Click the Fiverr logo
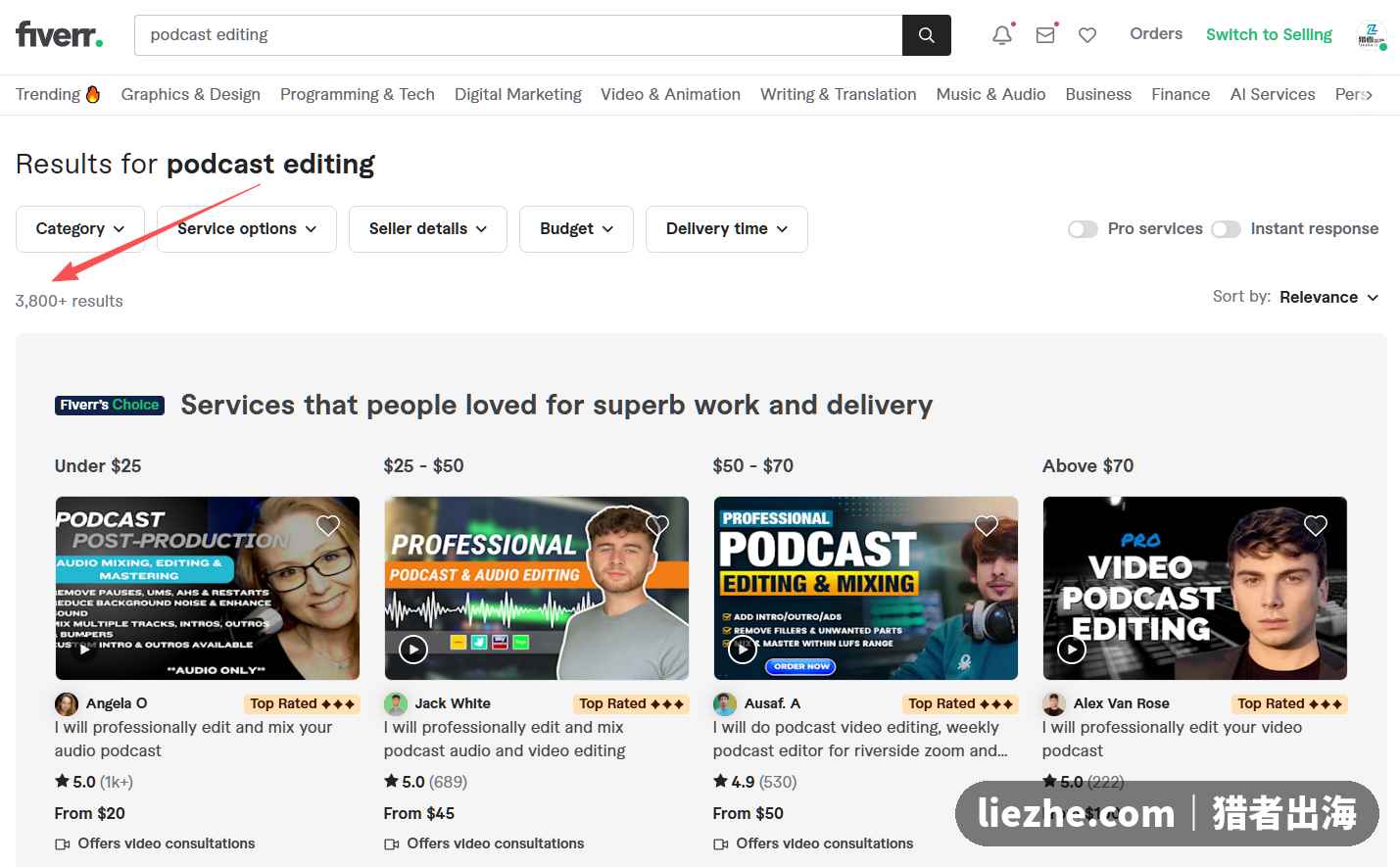Screen dimensions: 1400x867 [x=59, y=35]
